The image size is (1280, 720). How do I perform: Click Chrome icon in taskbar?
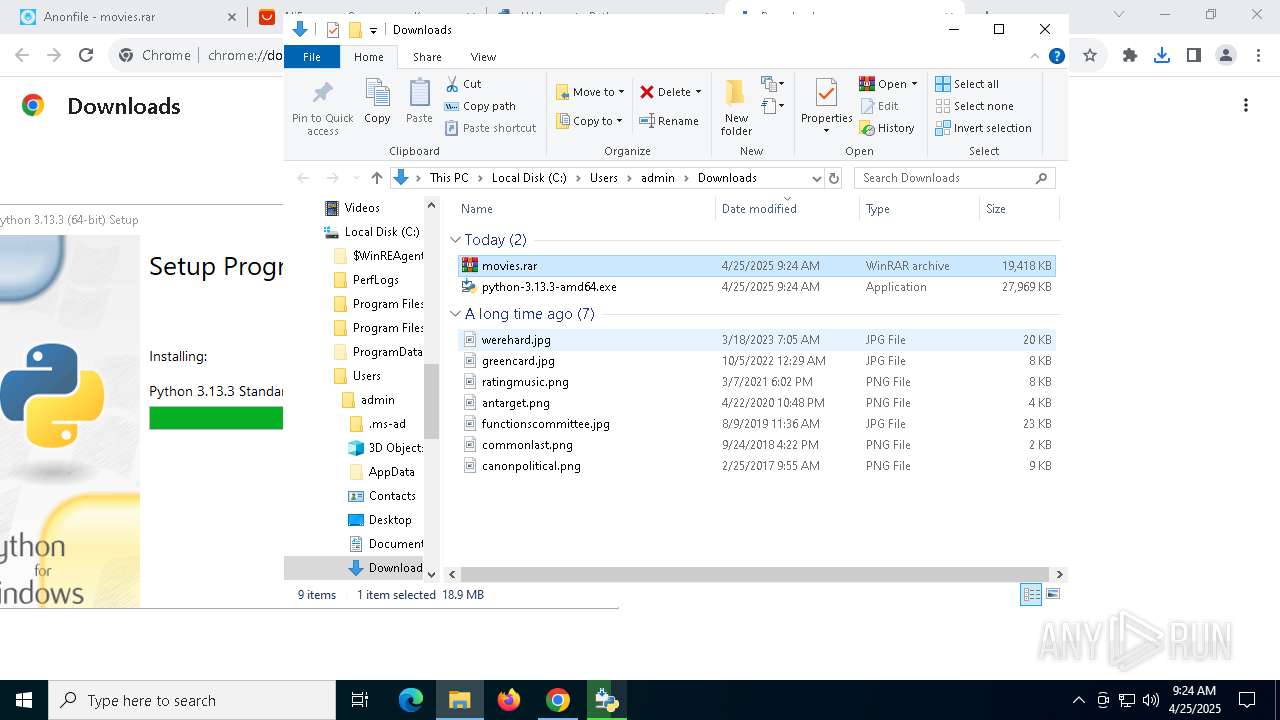click(558, 700)
